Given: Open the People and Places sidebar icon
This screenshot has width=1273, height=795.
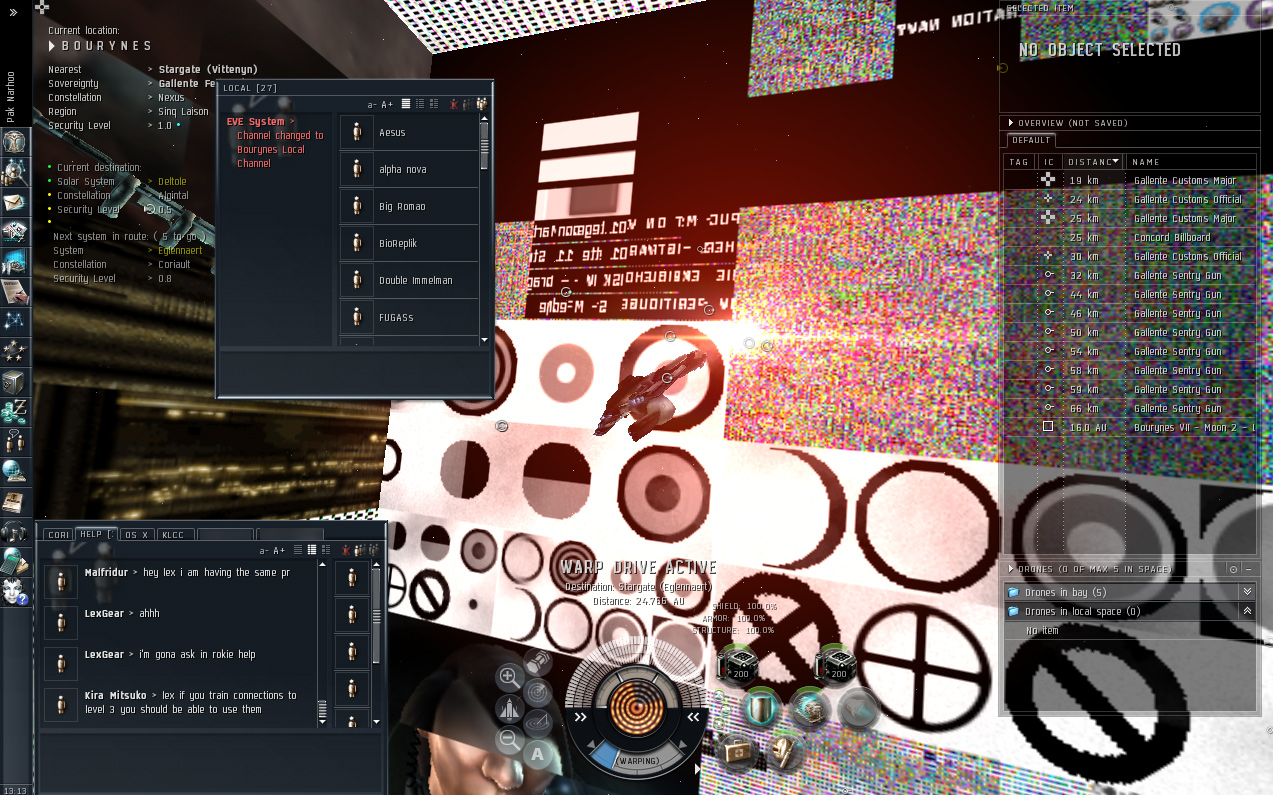Looking at the screenshot, I should [x=14, y=173].
